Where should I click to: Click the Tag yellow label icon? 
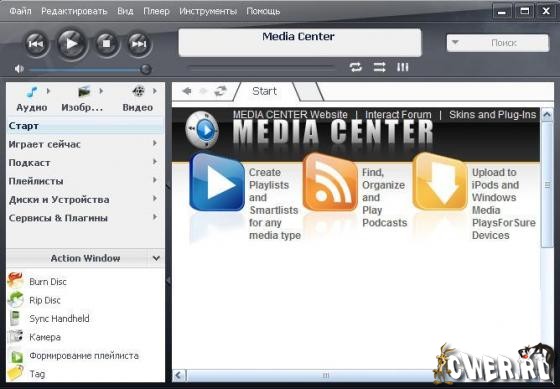(x=15, y=373)
